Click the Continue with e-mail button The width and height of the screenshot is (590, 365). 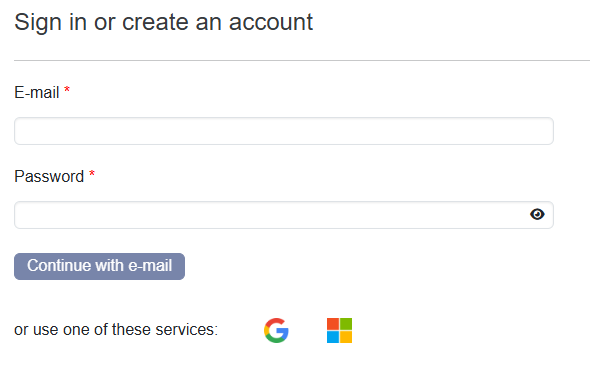(x=99, y=266)
